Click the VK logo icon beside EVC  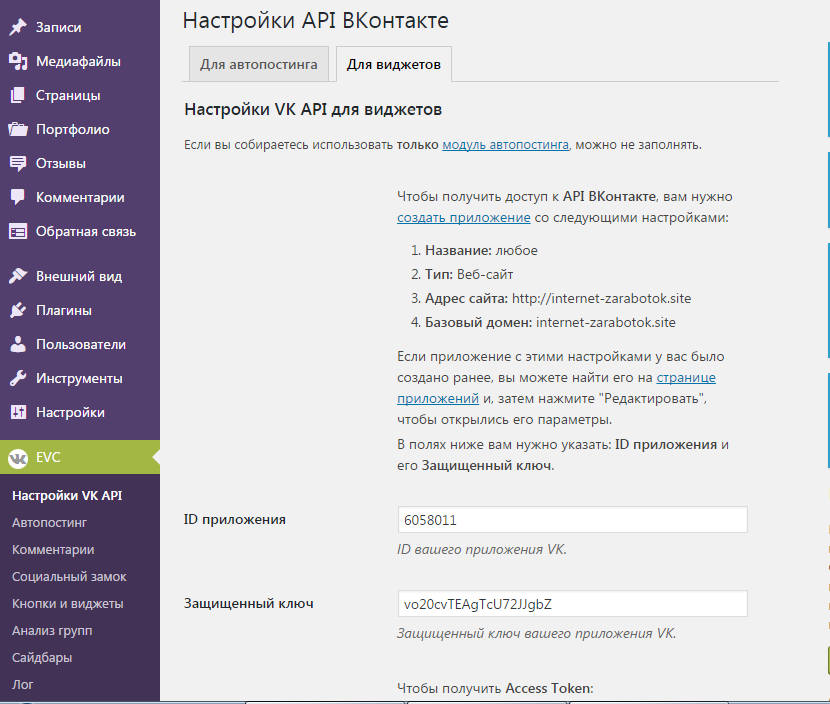[18, 457]
